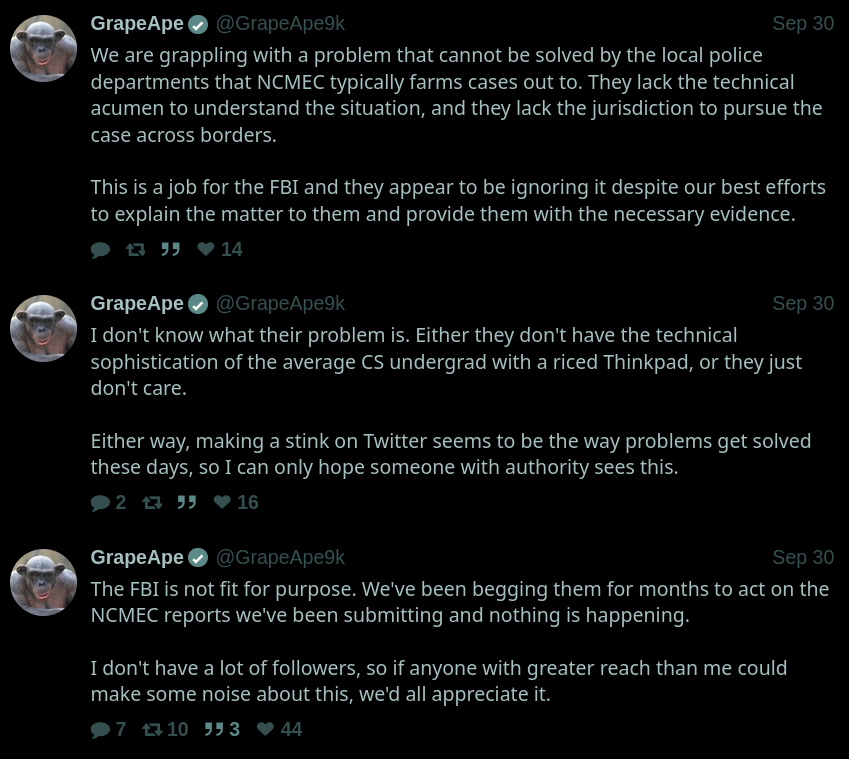849x759 pixels.
Task: Reply to the first tweet about NCMEC
Action: pyautogui.click(x=100, y=250)
